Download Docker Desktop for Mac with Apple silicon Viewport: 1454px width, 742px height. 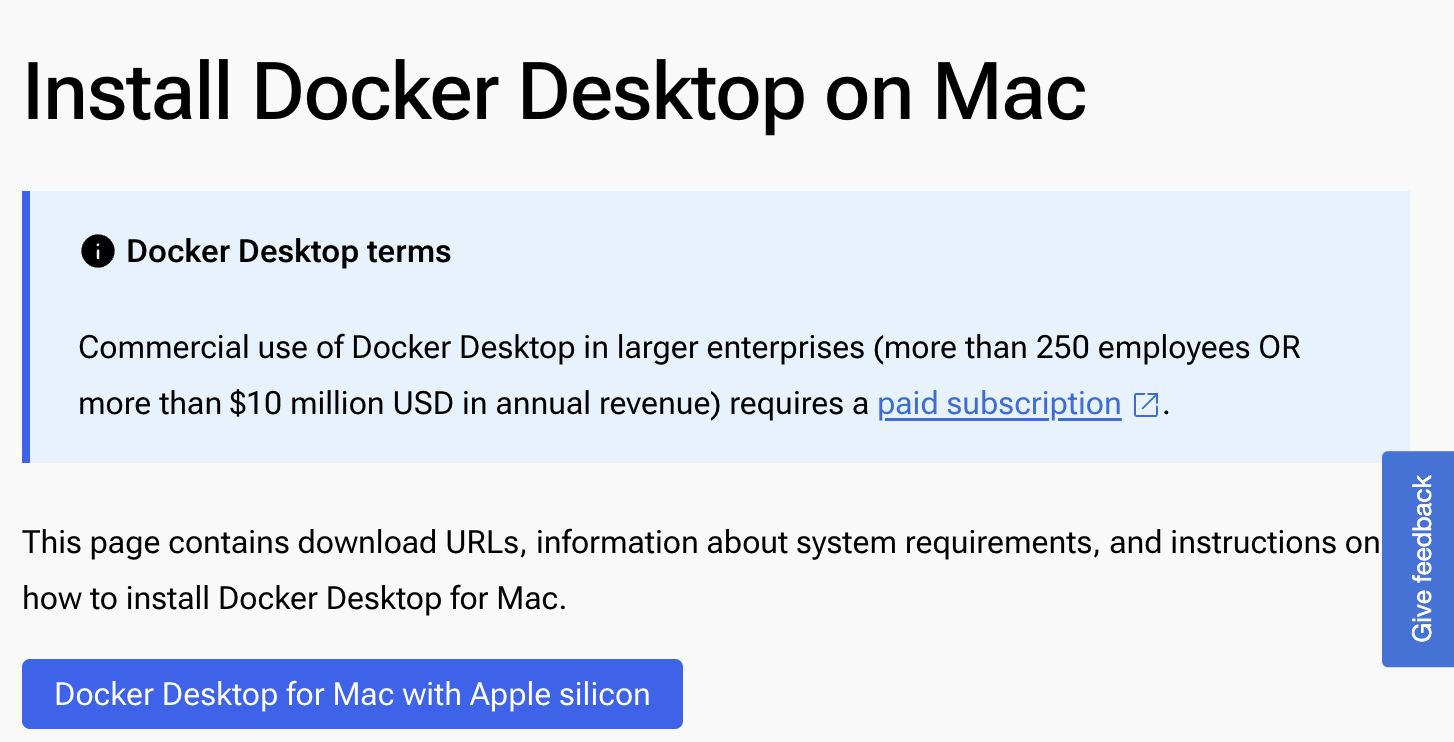352,694
